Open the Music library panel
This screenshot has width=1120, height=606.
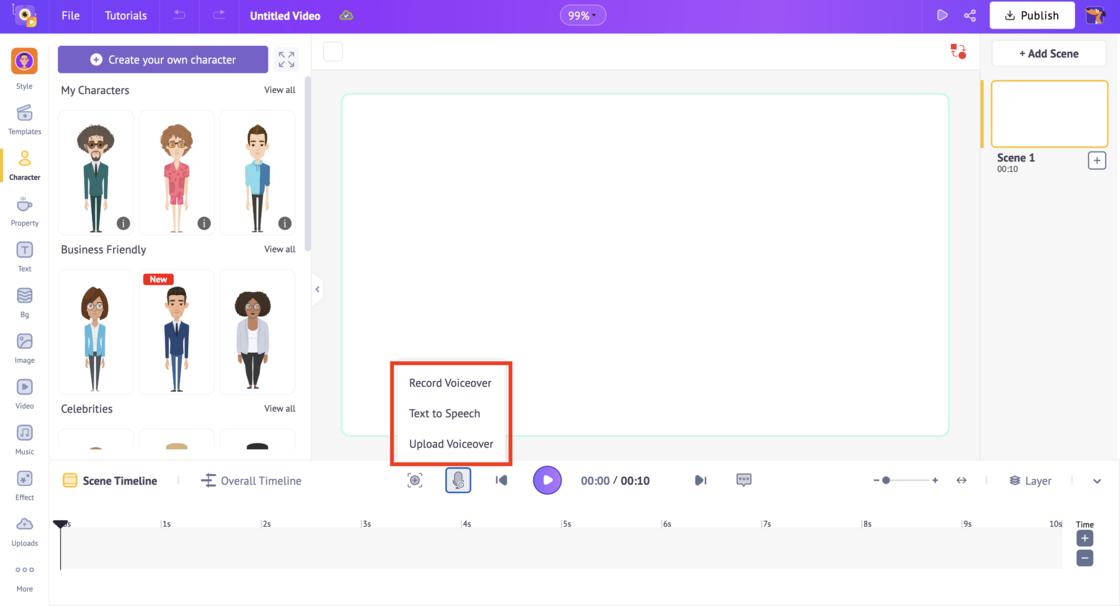[24, 435]
